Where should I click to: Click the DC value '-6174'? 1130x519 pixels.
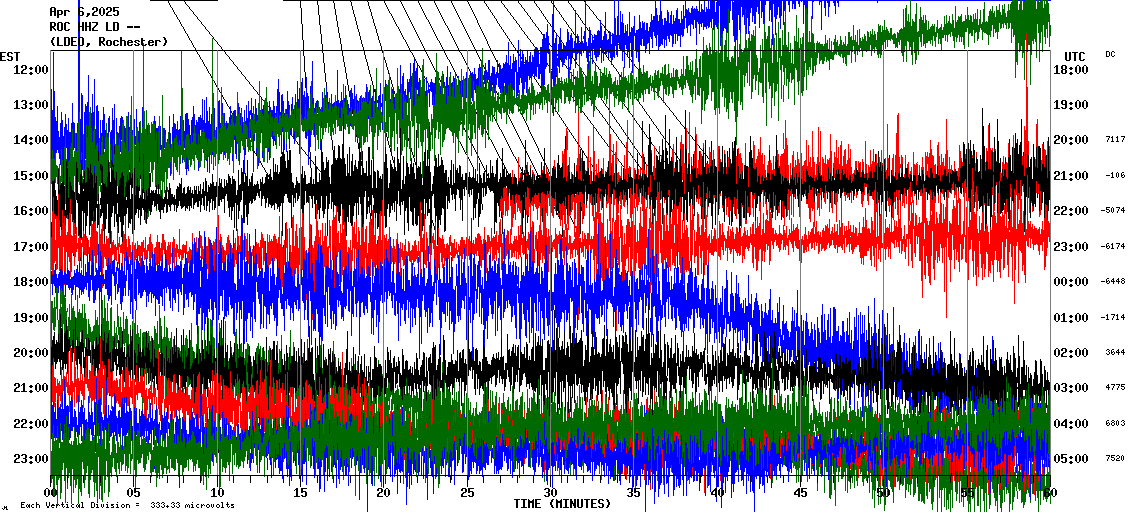(1113, 247)
